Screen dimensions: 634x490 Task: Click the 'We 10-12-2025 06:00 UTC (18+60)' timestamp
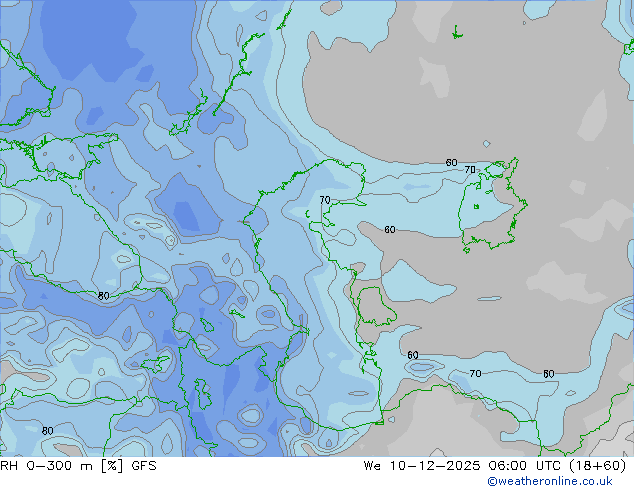pyautogui.click(x=495, y=466)
